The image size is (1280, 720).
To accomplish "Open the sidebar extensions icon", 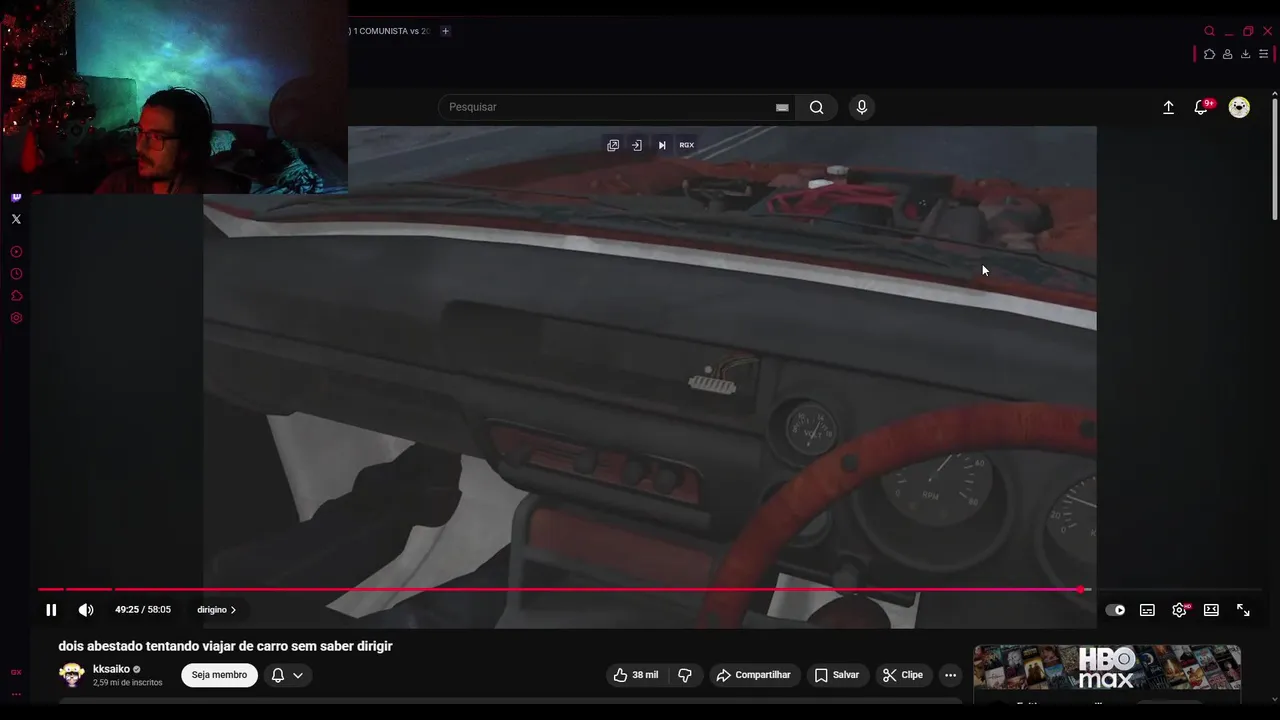I will pos(16,296).
